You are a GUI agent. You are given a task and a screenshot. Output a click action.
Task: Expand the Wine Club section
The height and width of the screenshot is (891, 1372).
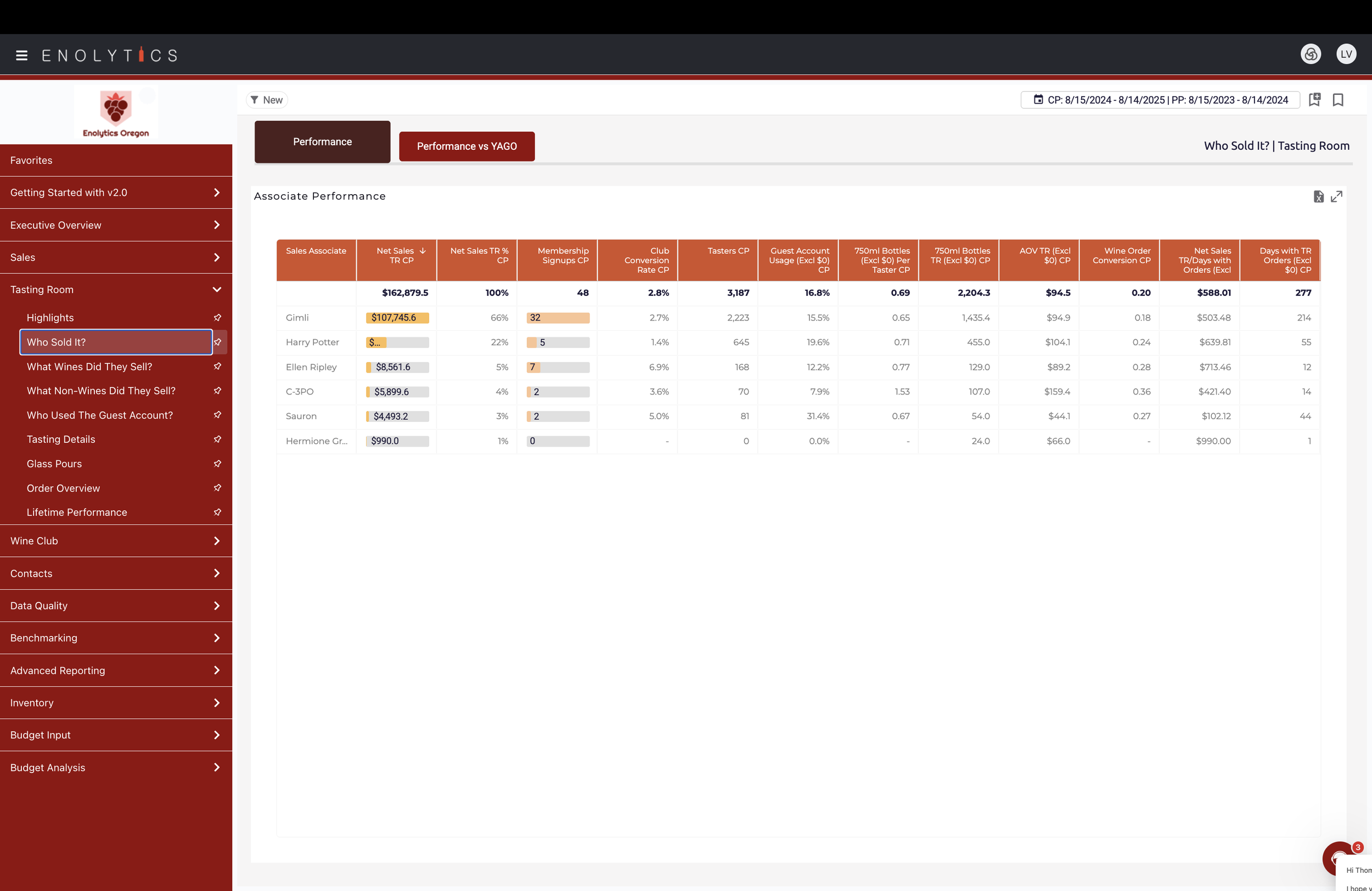pyautogui.click(x=217, y=541)
